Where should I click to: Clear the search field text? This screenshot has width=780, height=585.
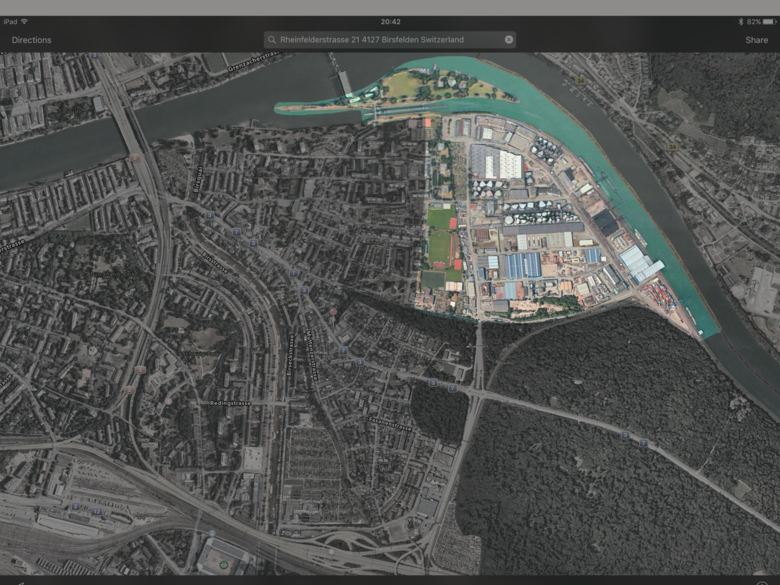coord(508,40)
